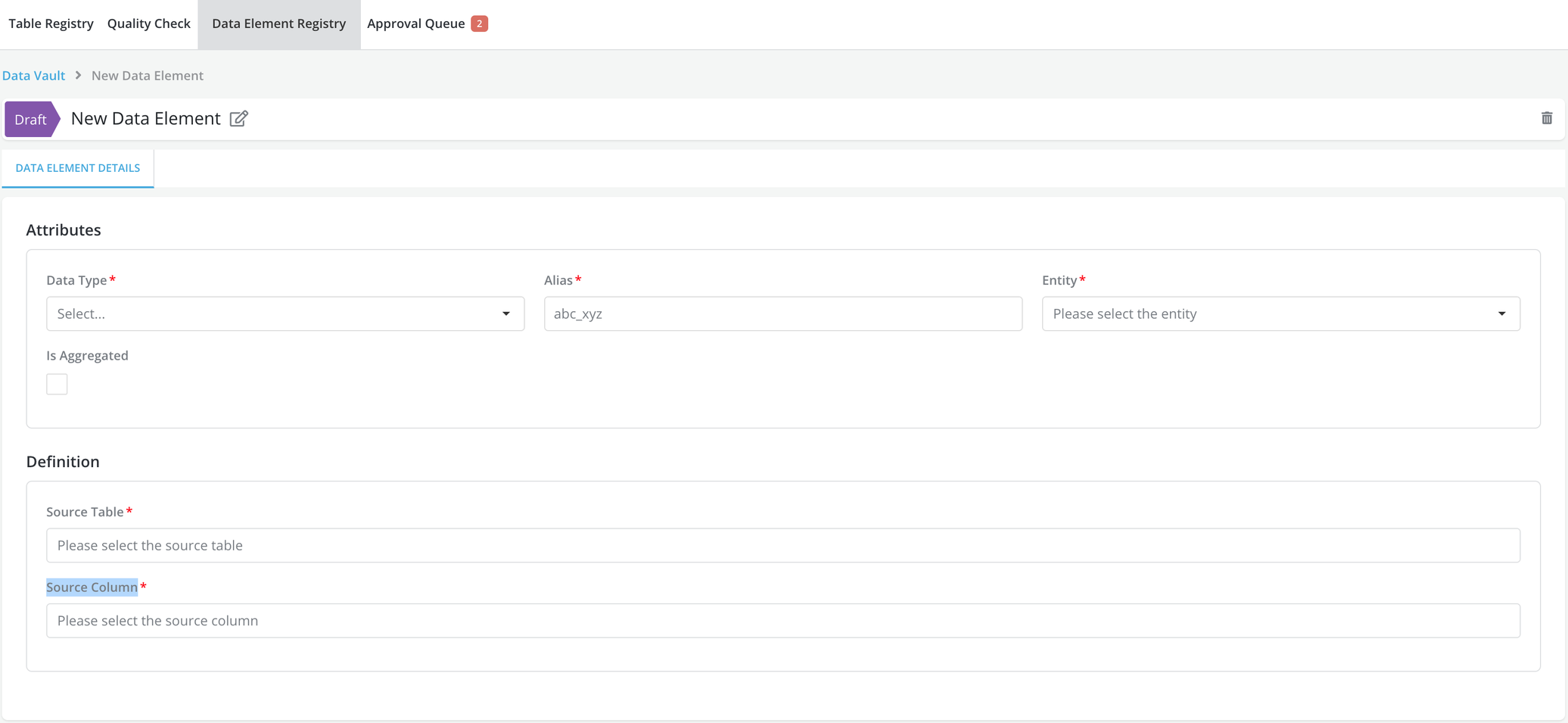Open the Data Type dropdown
The height and width of the screenshot is (723, 1568).
(x=285, y=313)
